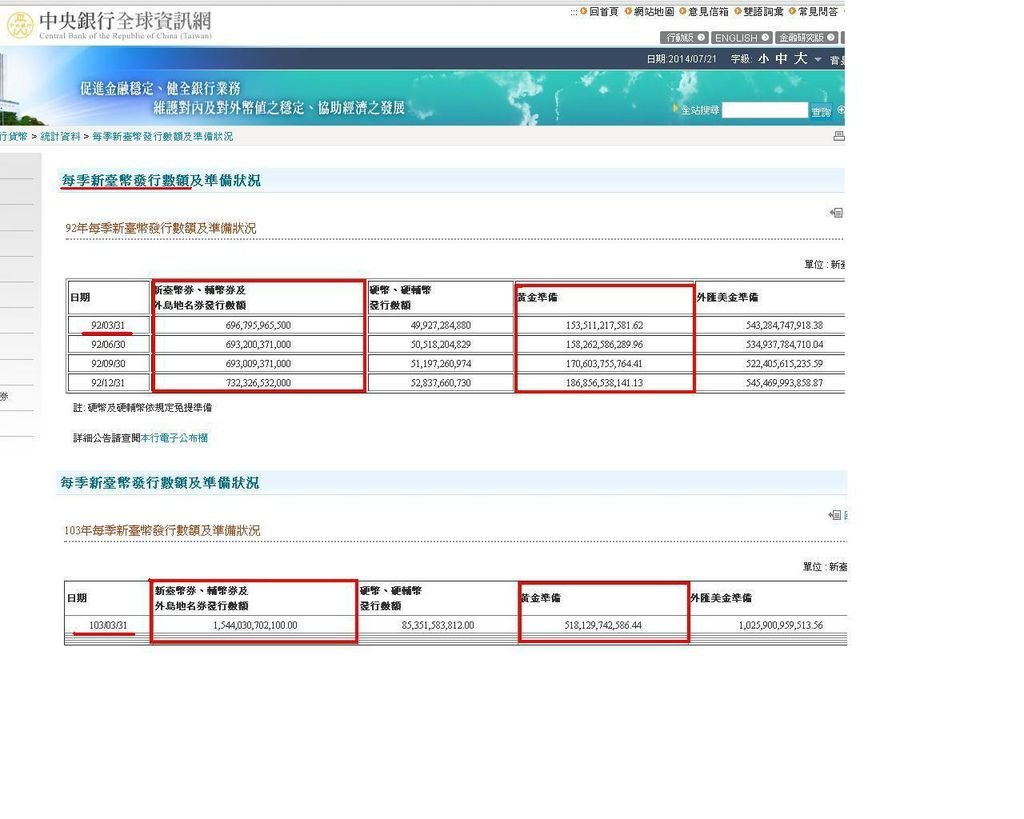This screenshot has width=1024, height=819.
Task: Set font size to 大 (large)
Action: 801,59
